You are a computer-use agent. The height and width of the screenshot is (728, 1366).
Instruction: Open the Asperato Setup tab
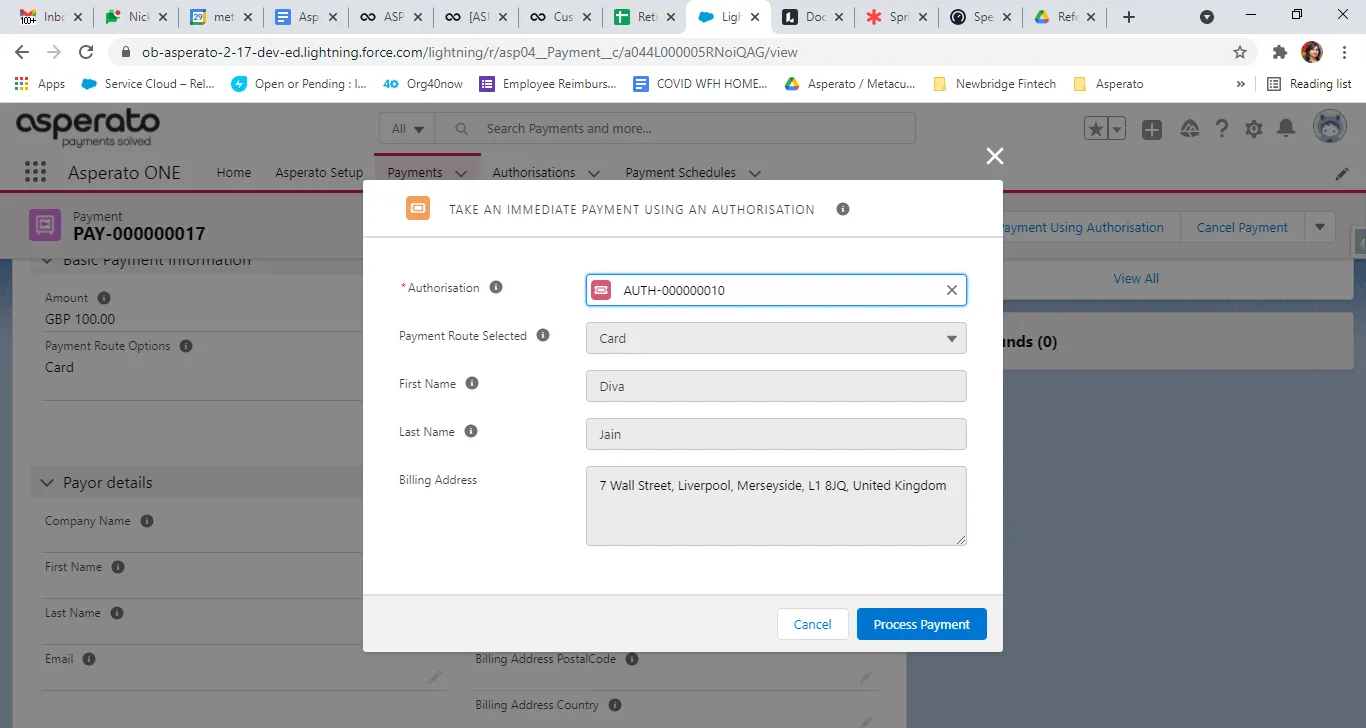tap(319, 172)
